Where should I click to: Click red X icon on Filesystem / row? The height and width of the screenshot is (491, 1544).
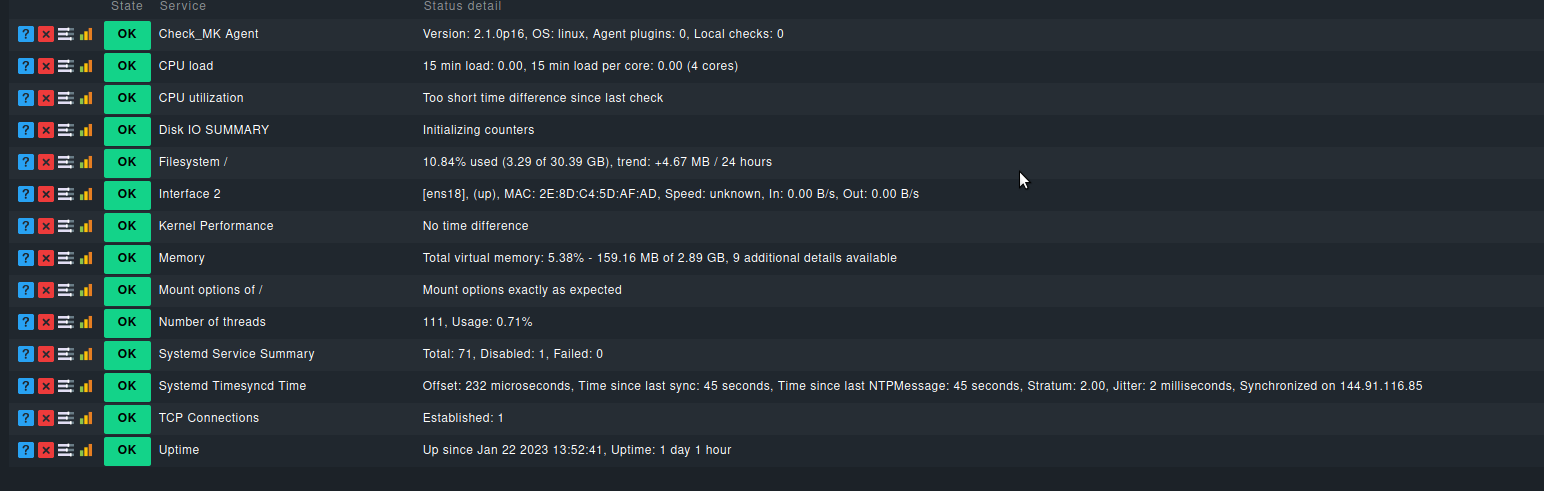(46, 162)
